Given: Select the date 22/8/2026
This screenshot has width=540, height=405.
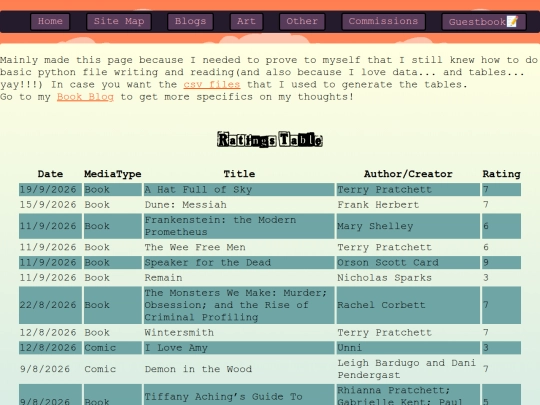Looking at the screenshot, I should point(50,305).
